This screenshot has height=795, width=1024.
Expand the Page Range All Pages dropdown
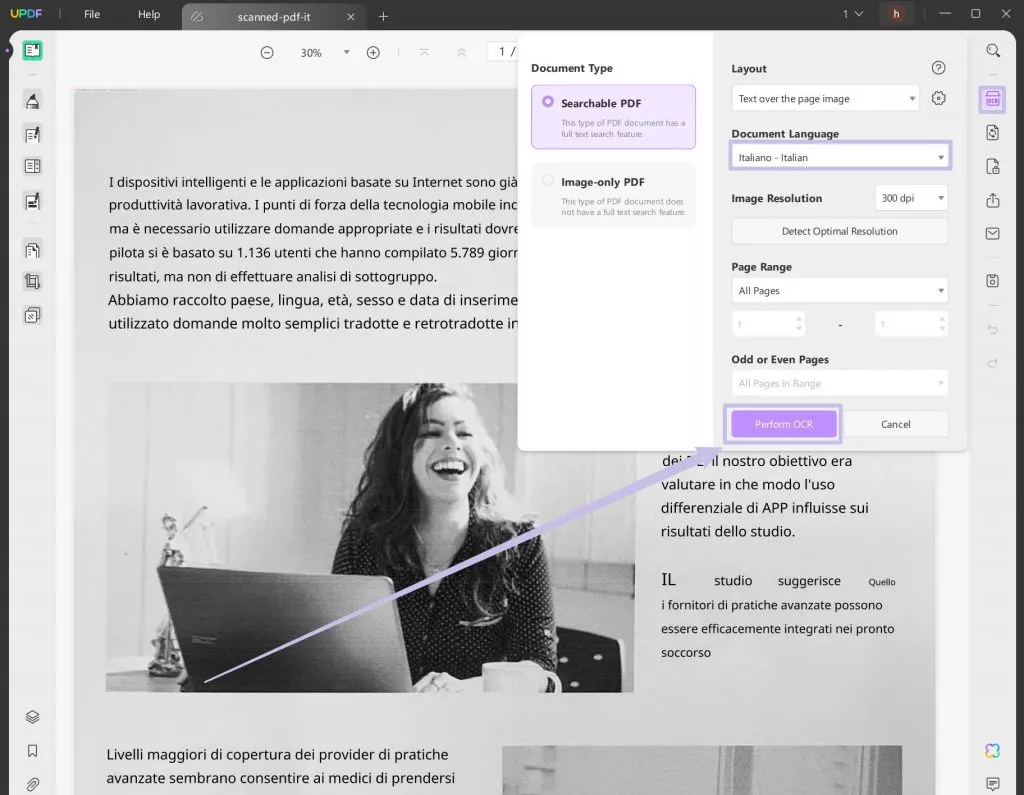pos(840,291)
